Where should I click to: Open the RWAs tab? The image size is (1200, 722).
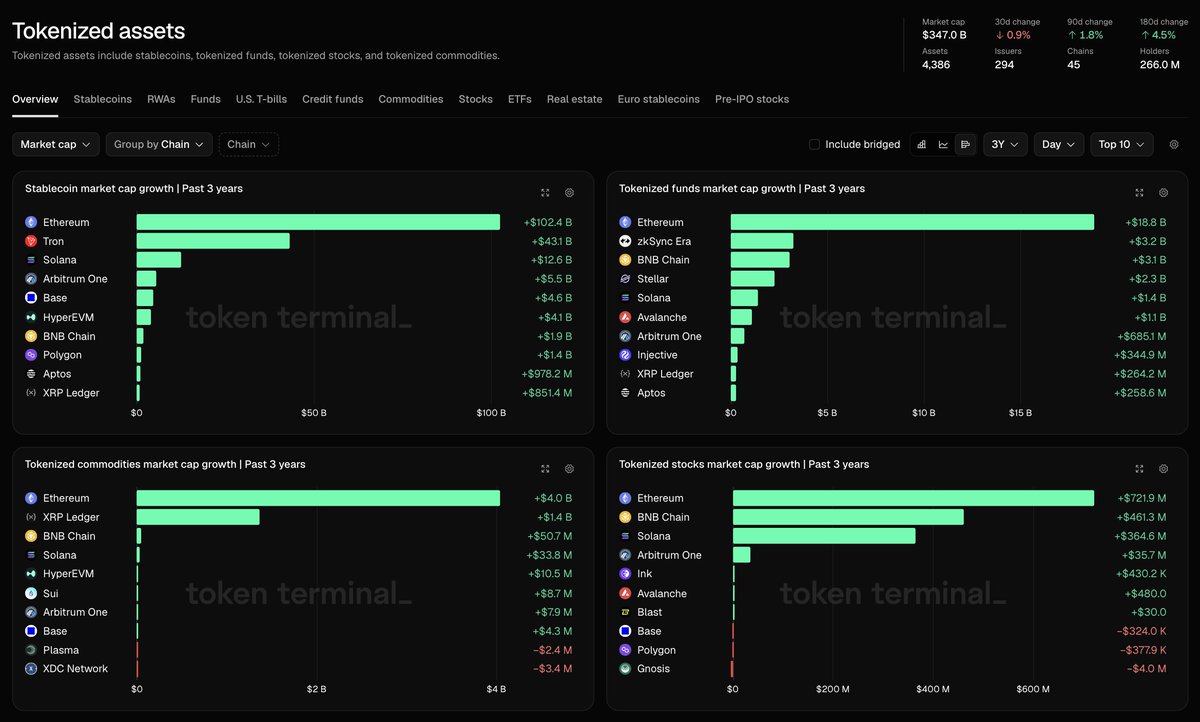161,99
